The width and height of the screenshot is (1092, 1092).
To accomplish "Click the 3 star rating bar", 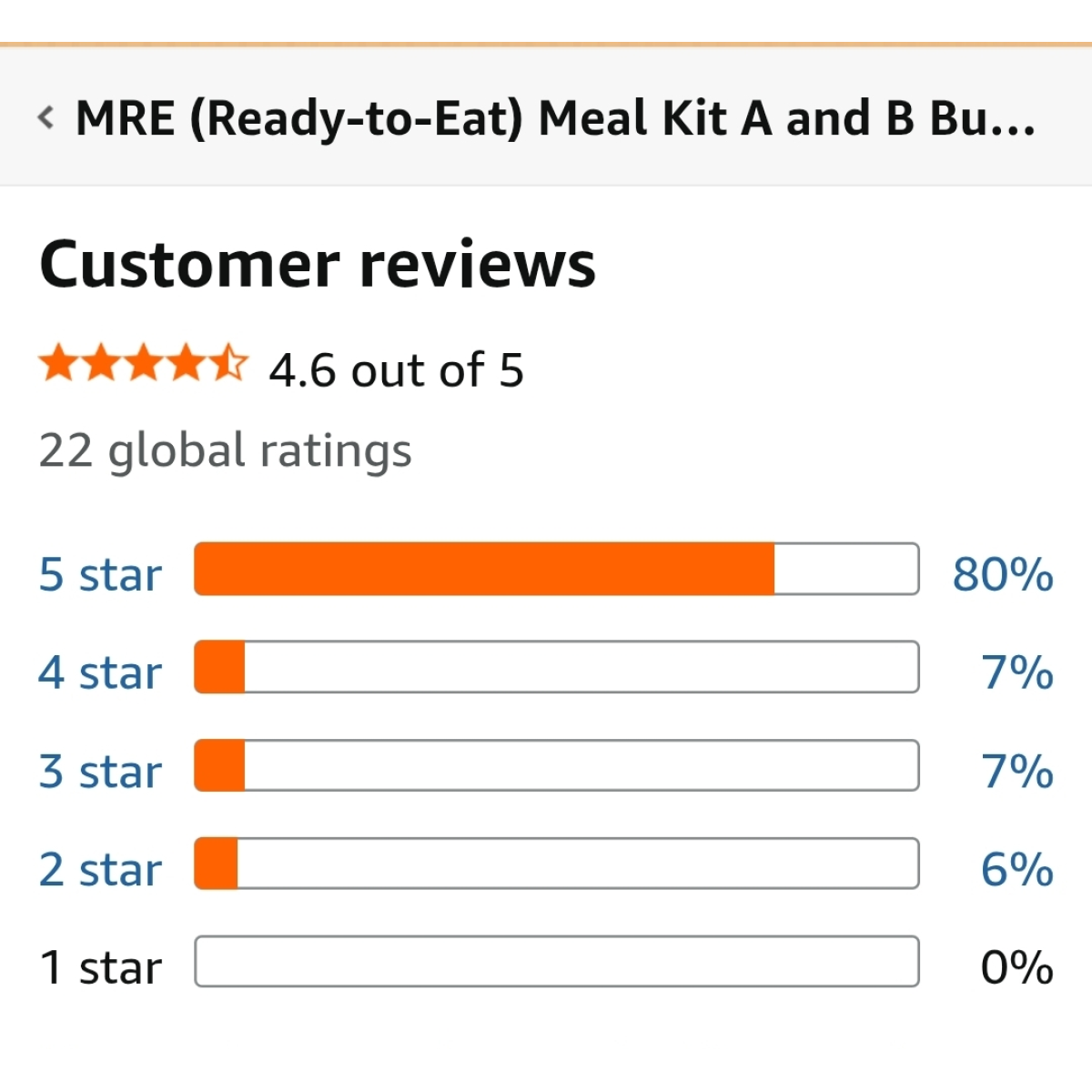I will tap(557, 765).
